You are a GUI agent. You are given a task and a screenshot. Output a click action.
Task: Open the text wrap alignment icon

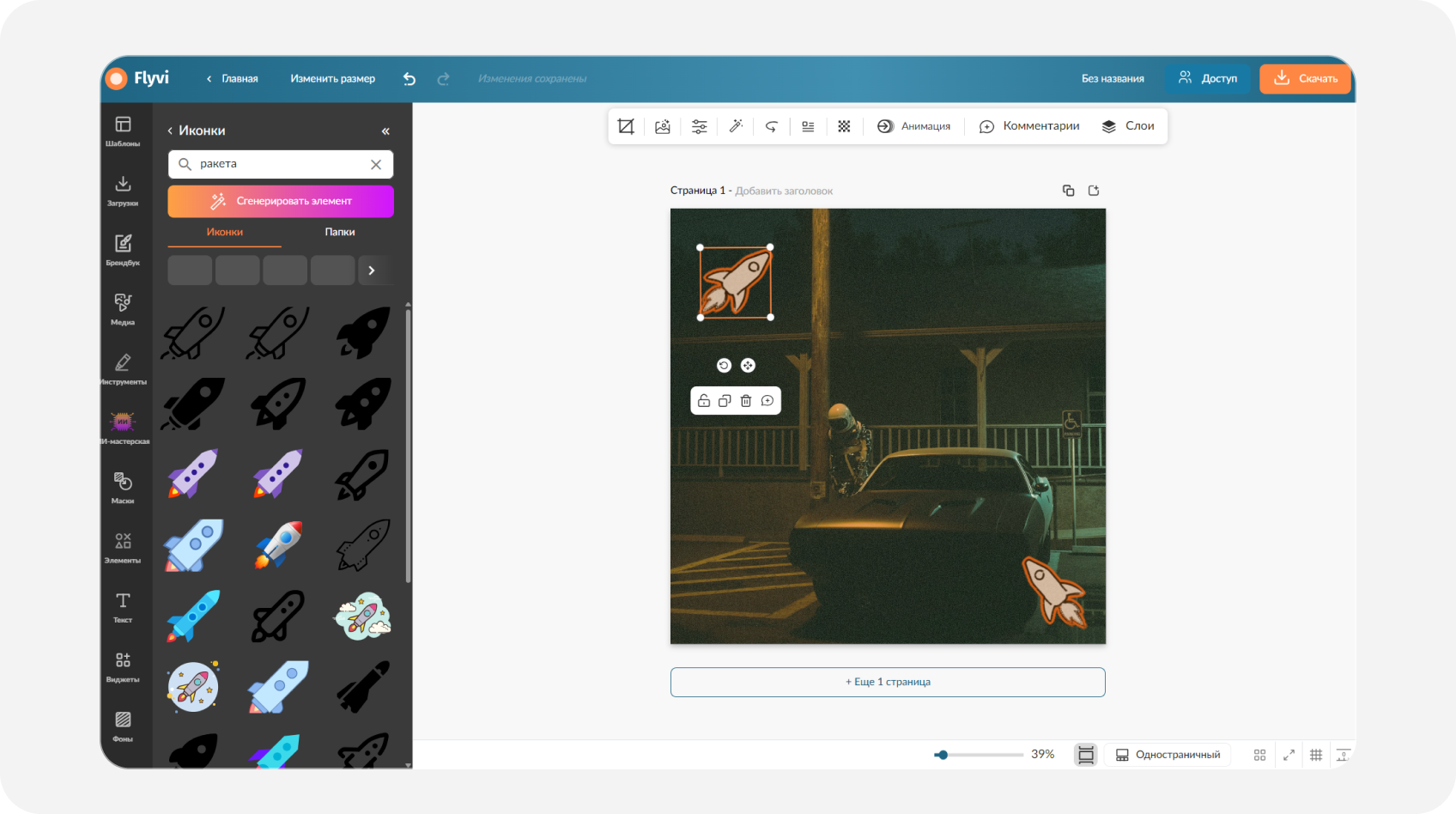(808, 126)
